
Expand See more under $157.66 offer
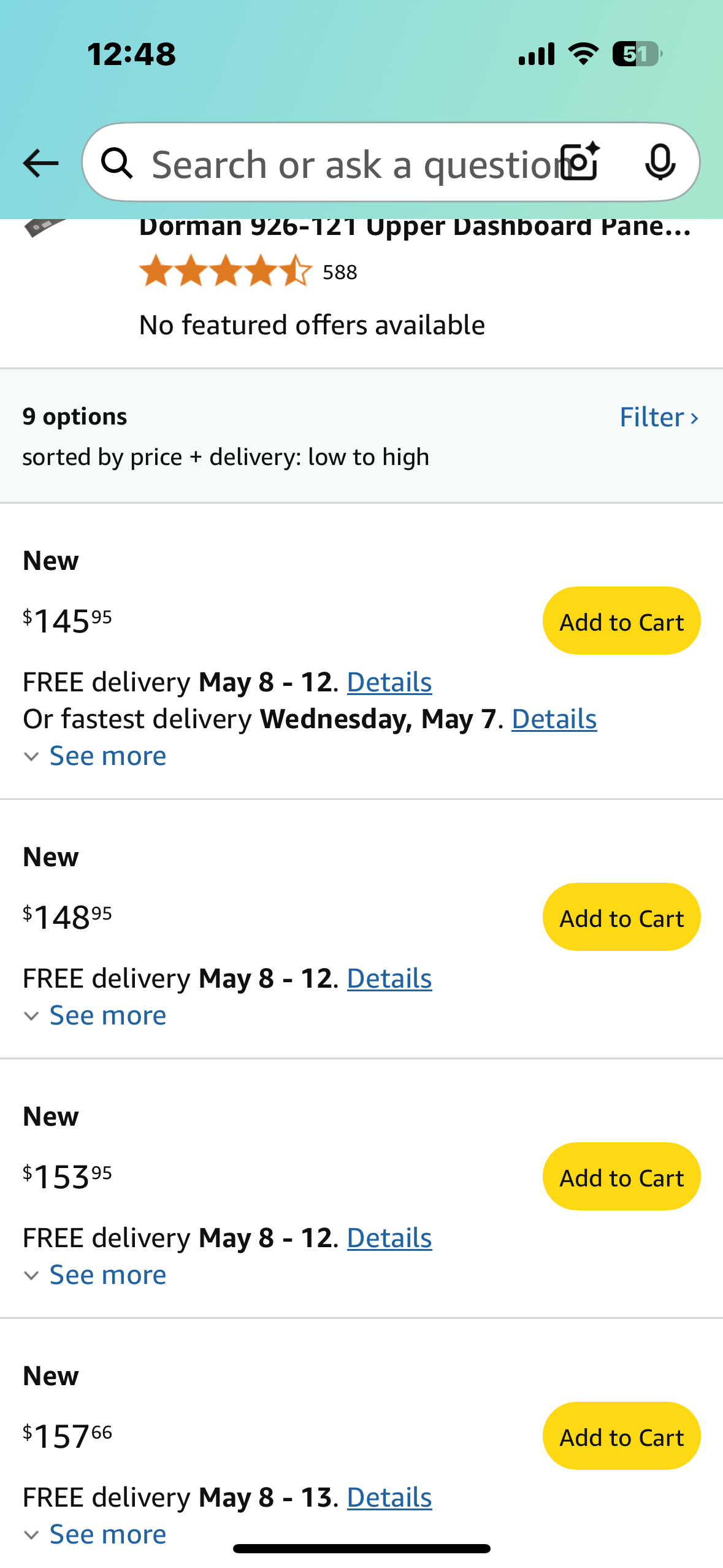point(95,1534)
